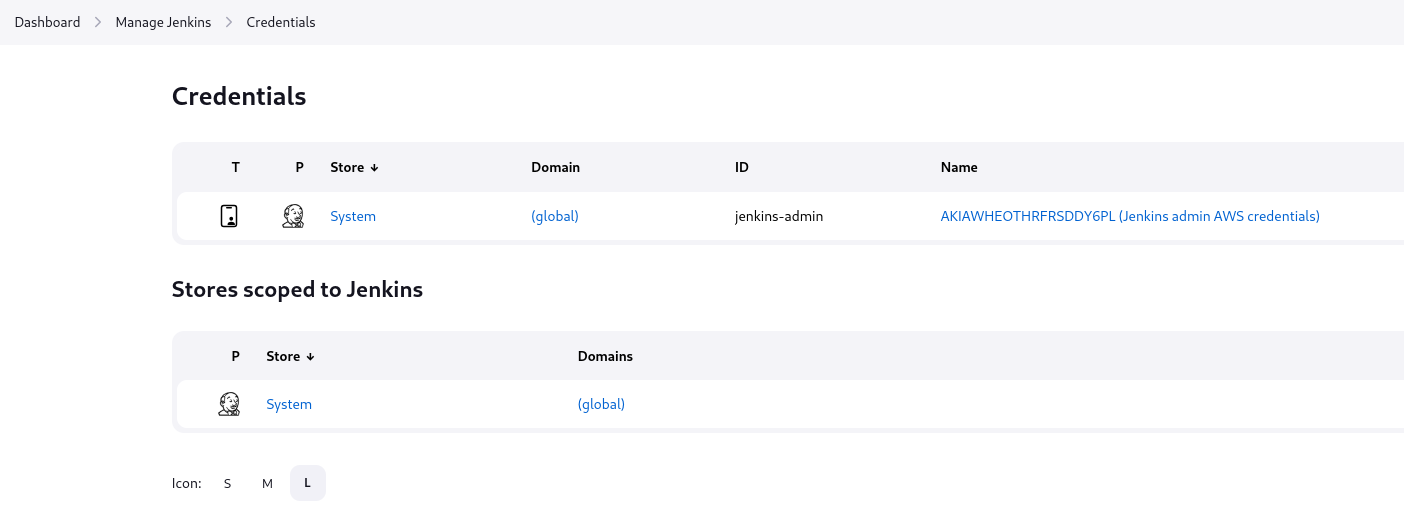Open Credentials breadcrumb item
This screenshot has width=1404, height=524.
(x=281, y=22)
